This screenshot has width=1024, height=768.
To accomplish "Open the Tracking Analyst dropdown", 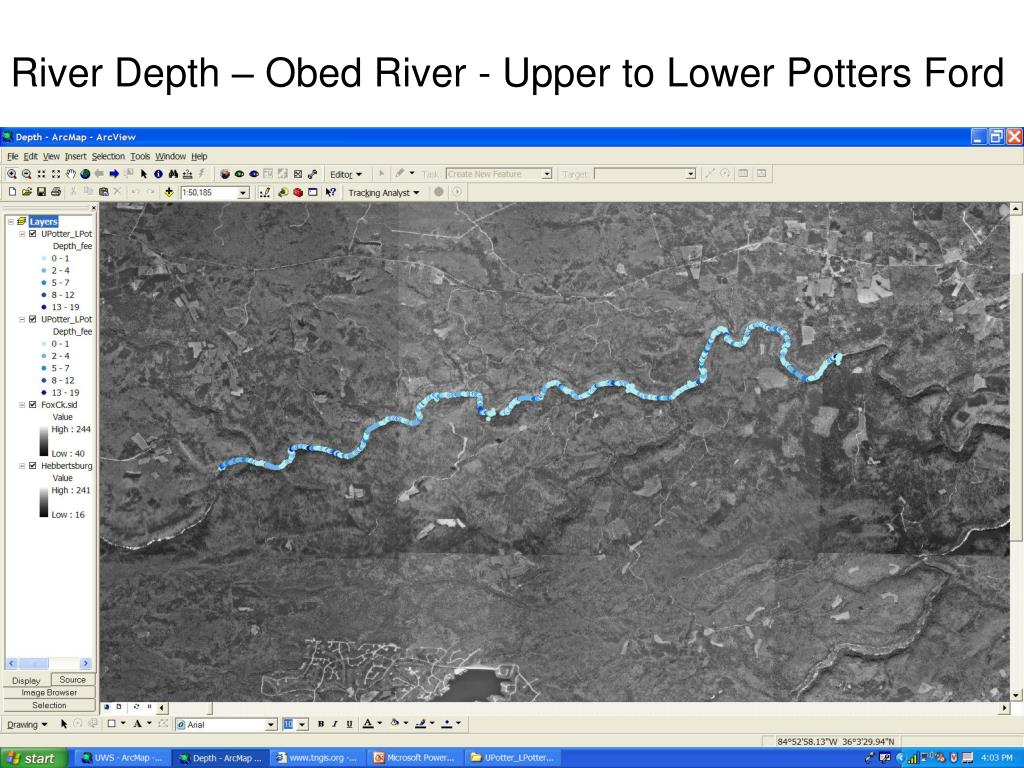I will click(383, 193).
